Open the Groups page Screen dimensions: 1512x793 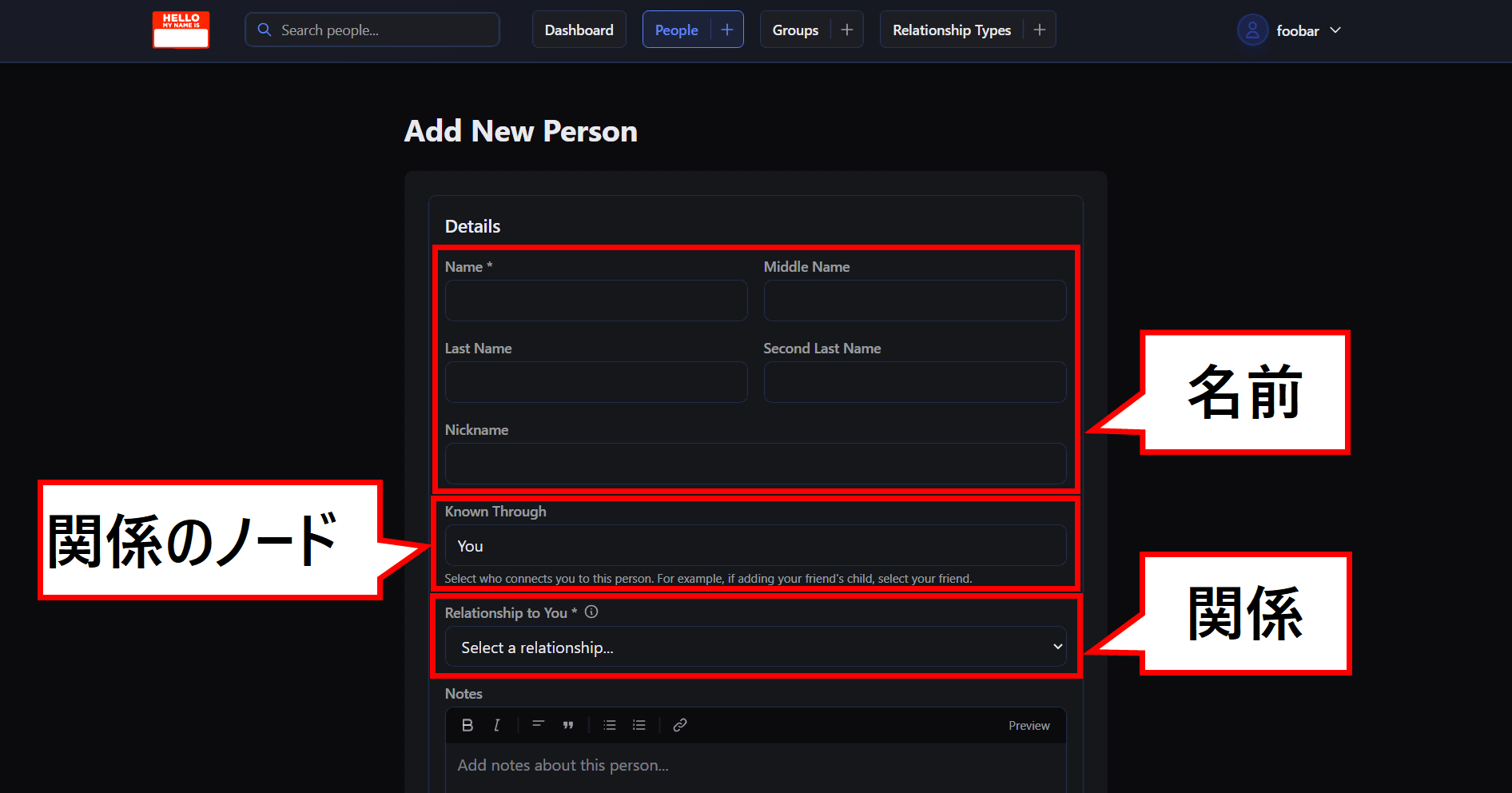(x=795, y=30)
